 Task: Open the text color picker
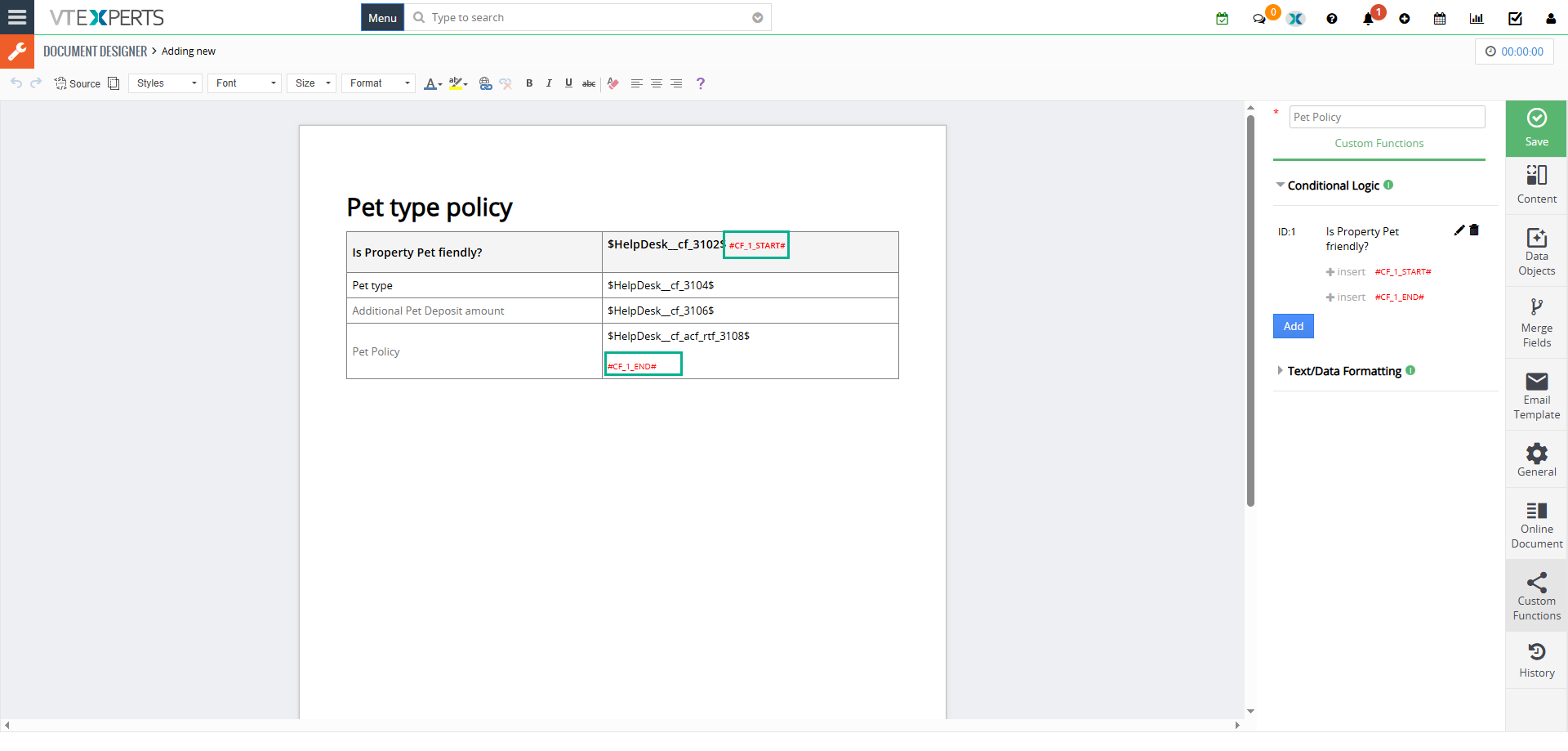pos(432,83)
